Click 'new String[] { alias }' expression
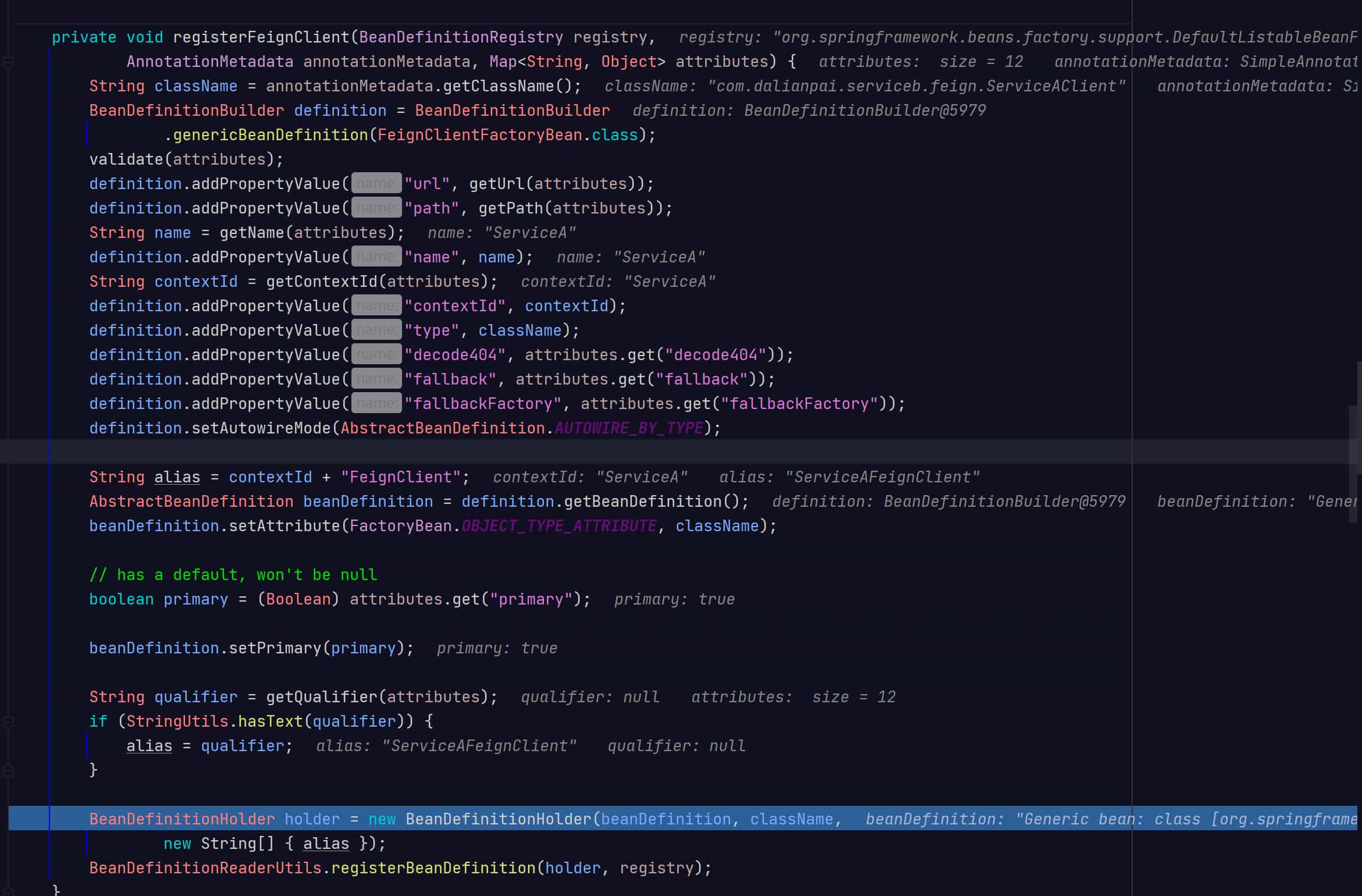The width and height of the screenshot is (1362, 896). coord(265,844)
